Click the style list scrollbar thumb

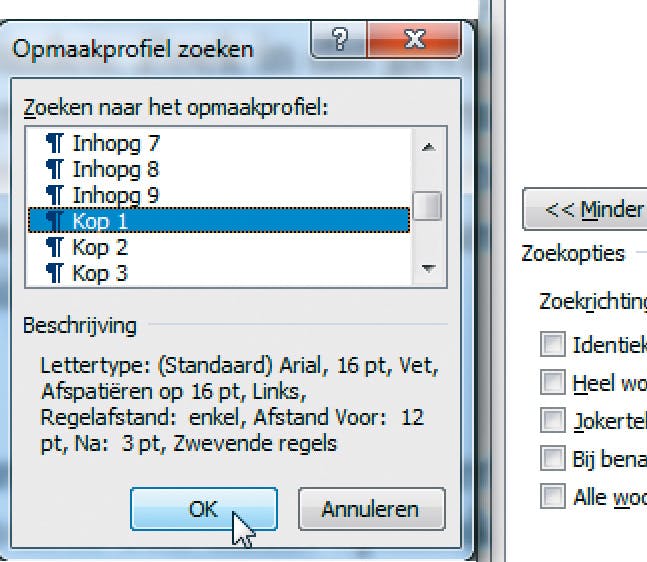click(x=428, y=205)
